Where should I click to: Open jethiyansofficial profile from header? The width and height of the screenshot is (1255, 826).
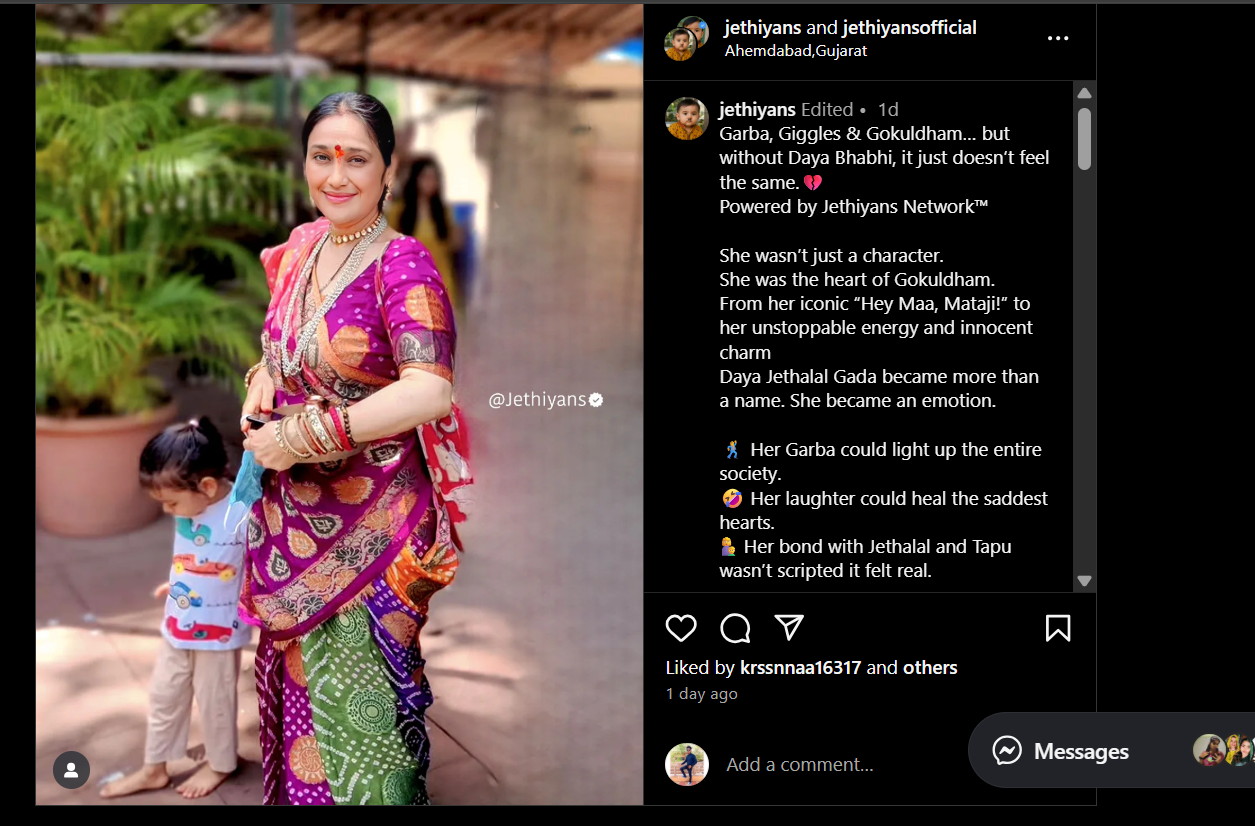(909, 28)
